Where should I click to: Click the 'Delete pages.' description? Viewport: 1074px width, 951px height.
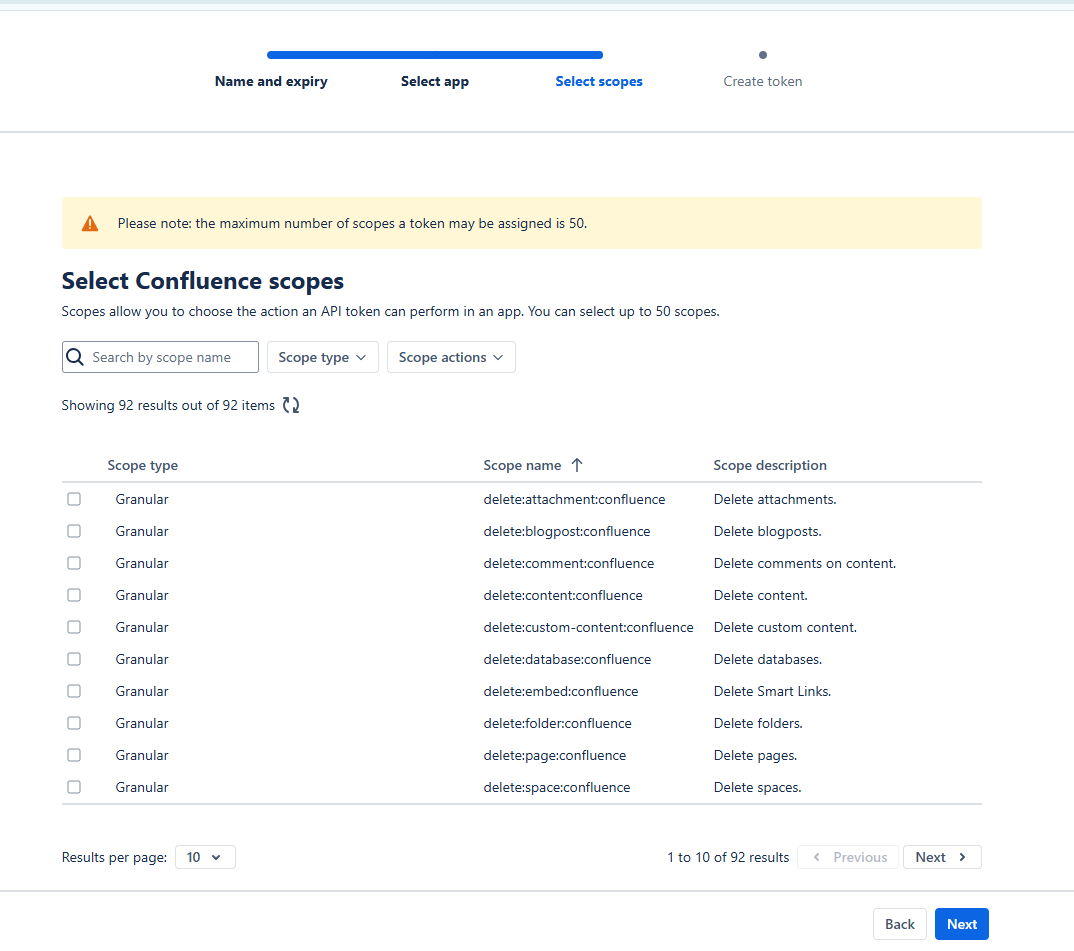point(755,755)
